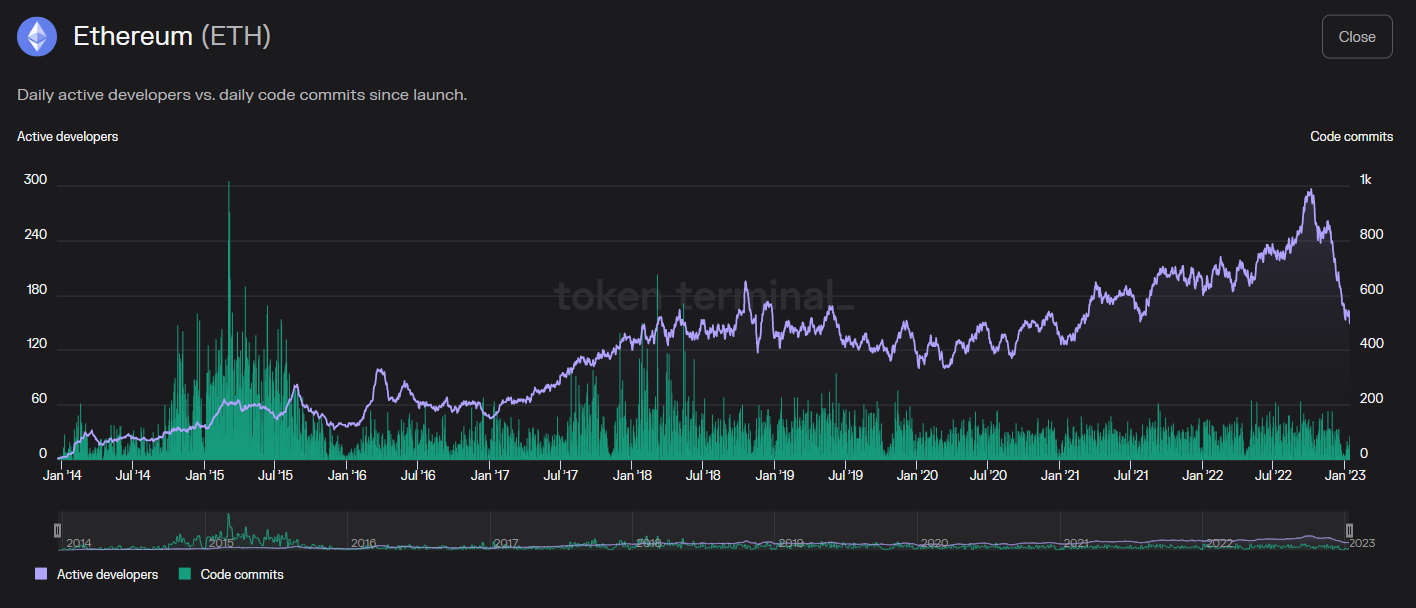
Task: Click the Active developers axis title
Action: 68,136
